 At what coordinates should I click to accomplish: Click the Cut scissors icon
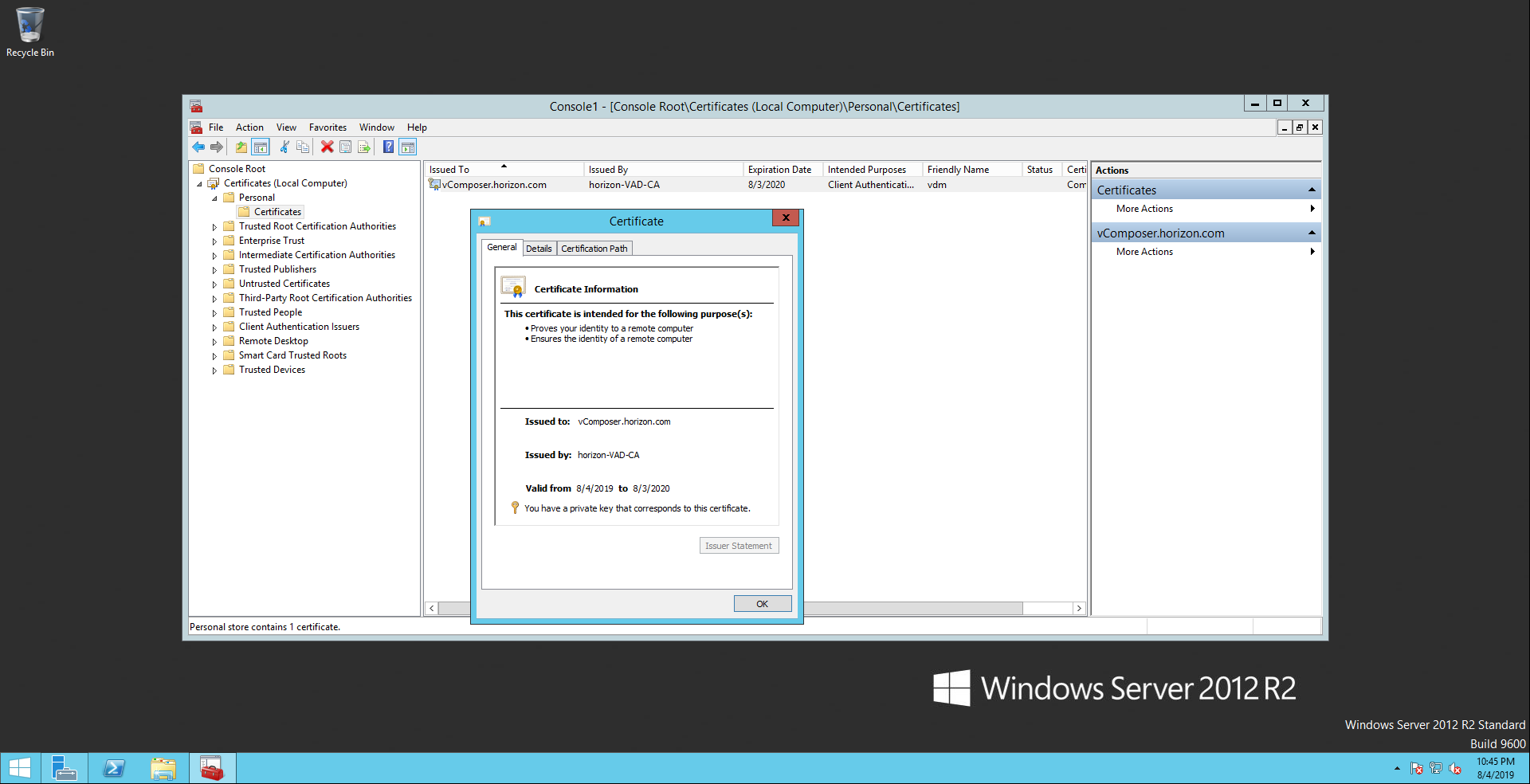click(x=284, y=147)
